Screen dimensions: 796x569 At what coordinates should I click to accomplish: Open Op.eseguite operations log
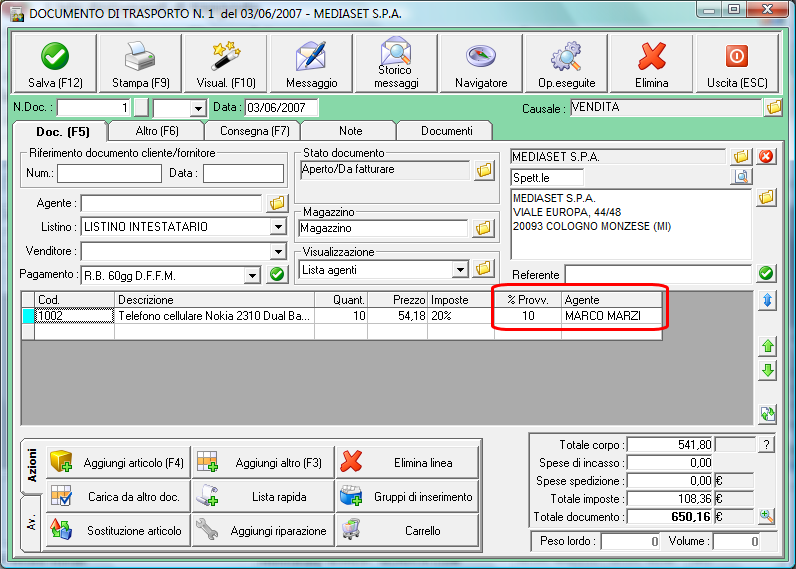tap(567, 64)
